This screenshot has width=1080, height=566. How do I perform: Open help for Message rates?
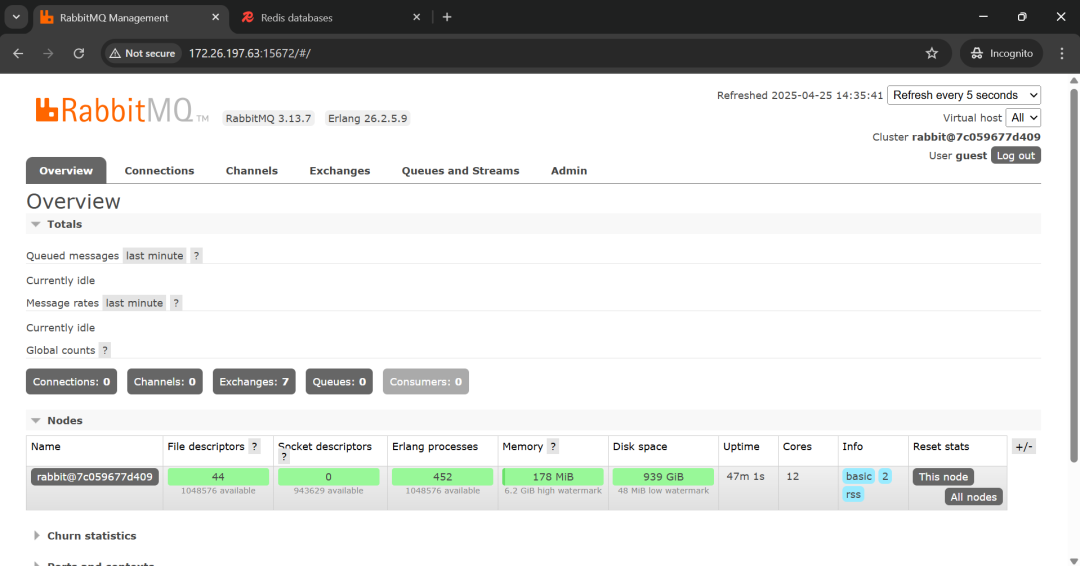[x=176, y=303]
